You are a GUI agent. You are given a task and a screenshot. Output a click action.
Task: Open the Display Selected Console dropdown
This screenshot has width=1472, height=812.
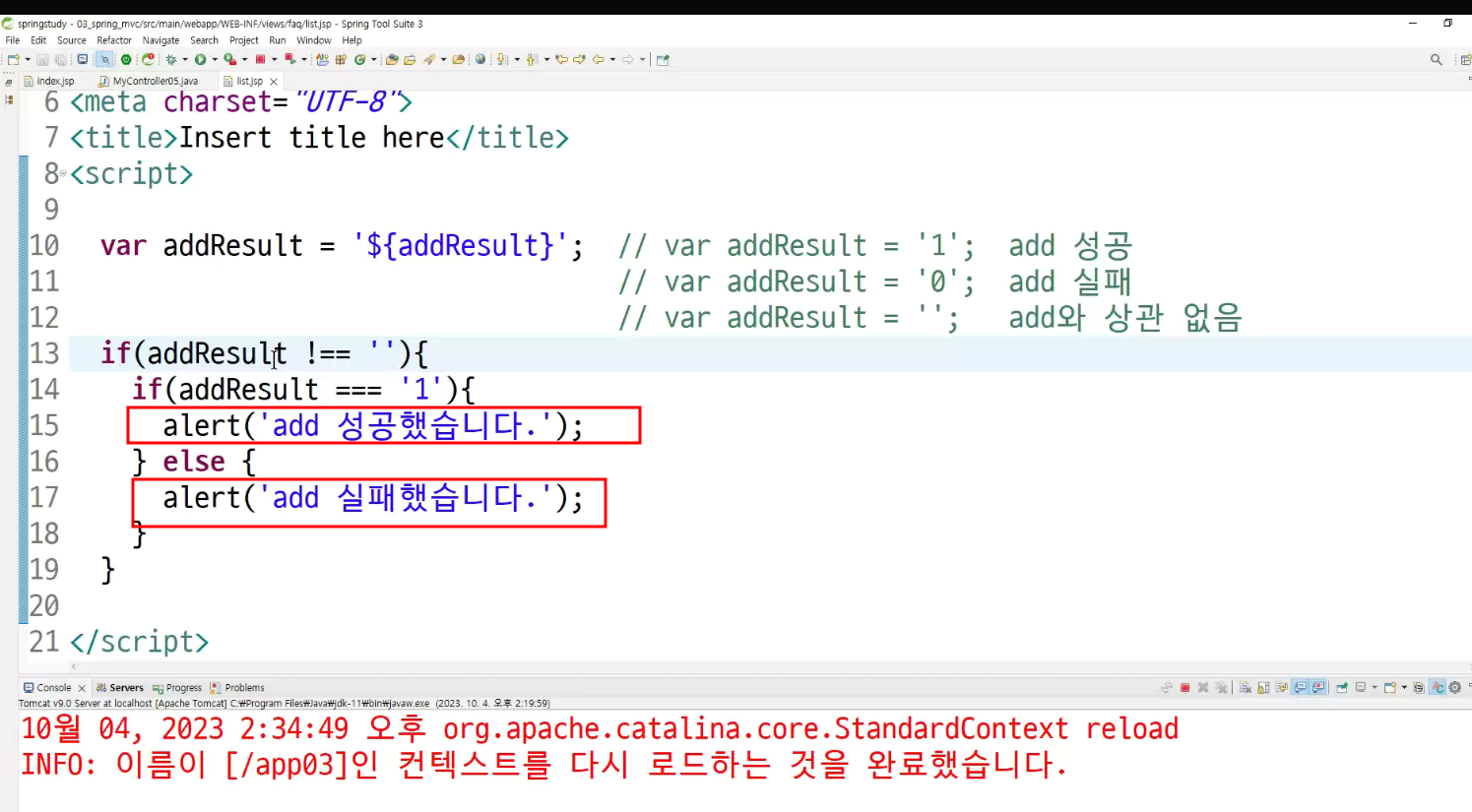coord(1375,688)
